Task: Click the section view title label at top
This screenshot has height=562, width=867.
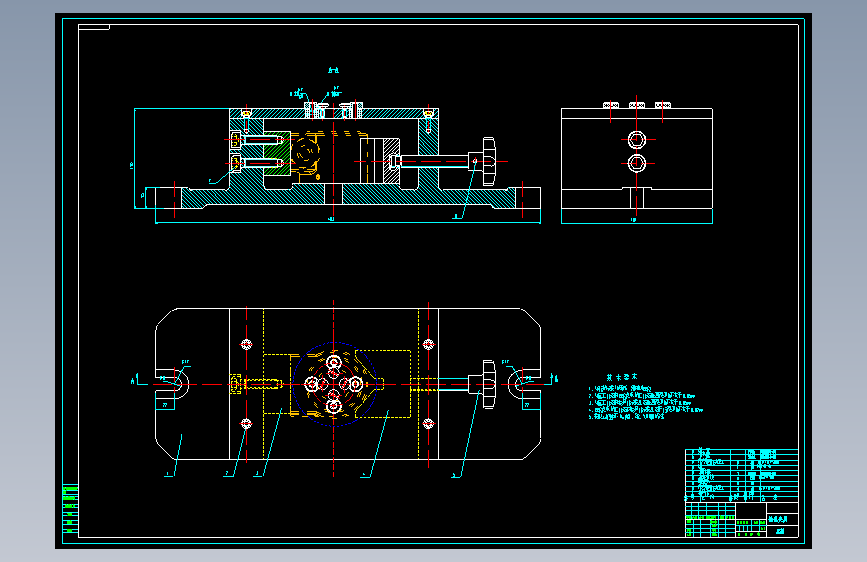Action: [x=333, y=70]
